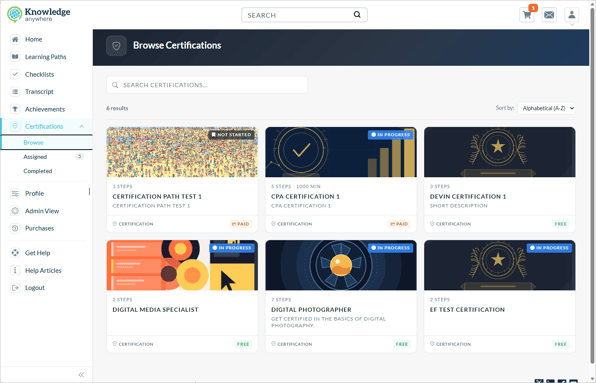This screenshot has height=383, width=596.
Task: Open Help Articles link
Action: coord(43,270)
